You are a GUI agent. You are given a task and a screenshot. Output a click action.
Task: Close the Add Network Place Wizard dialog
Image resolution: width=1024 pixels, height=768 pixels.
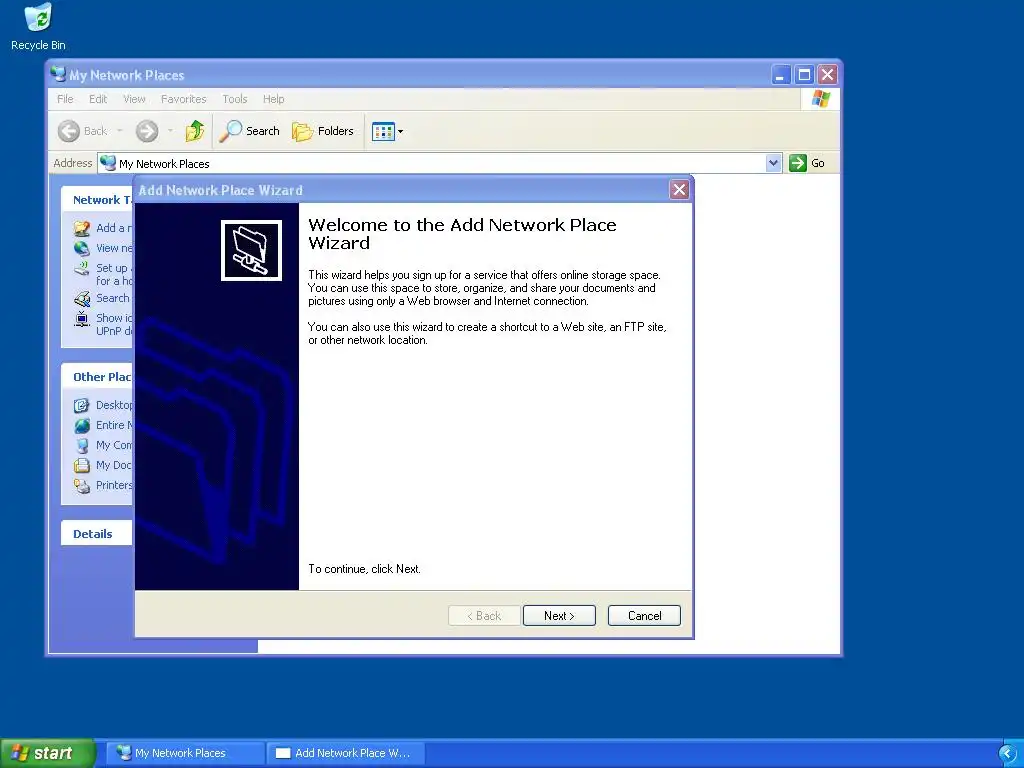[x=679, y=189]
